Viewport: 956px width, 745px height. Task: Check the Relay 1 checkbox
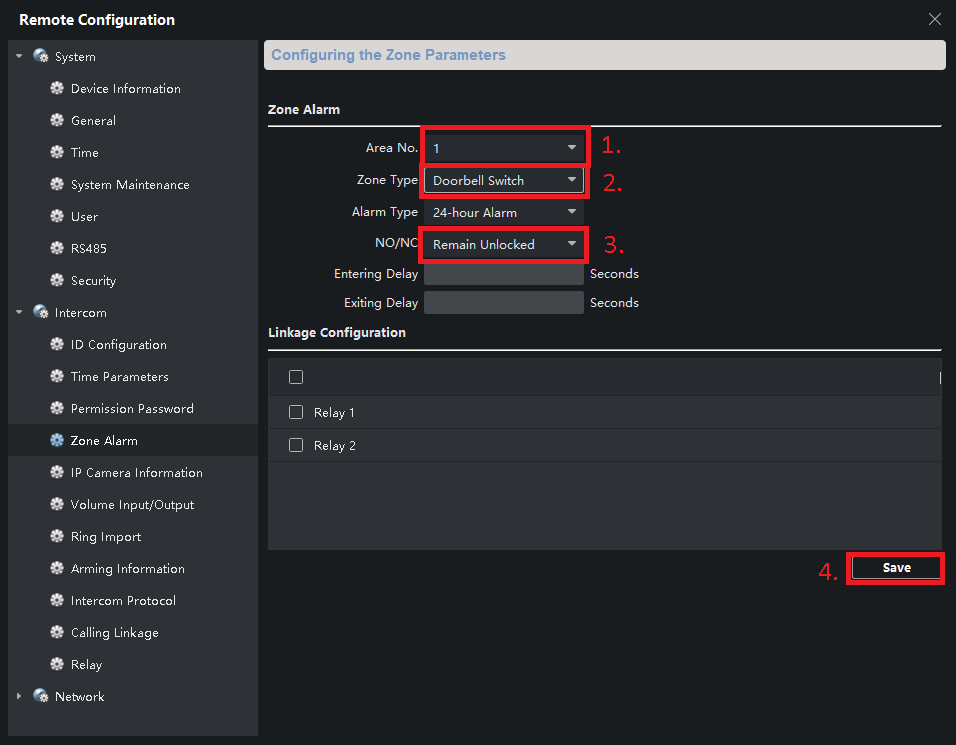pos(296,413)
